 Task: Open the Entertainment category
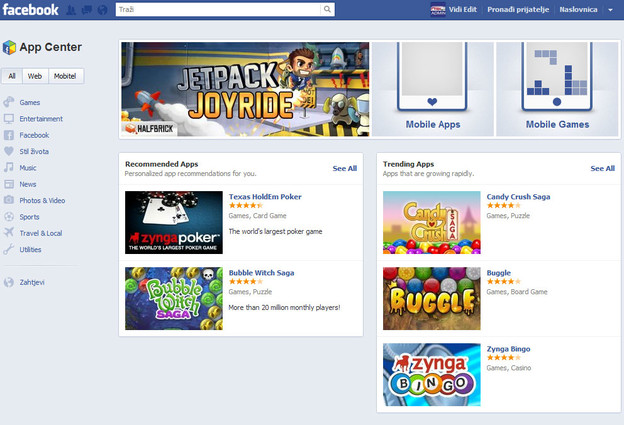pyautogui.click(x=41, y=119)
